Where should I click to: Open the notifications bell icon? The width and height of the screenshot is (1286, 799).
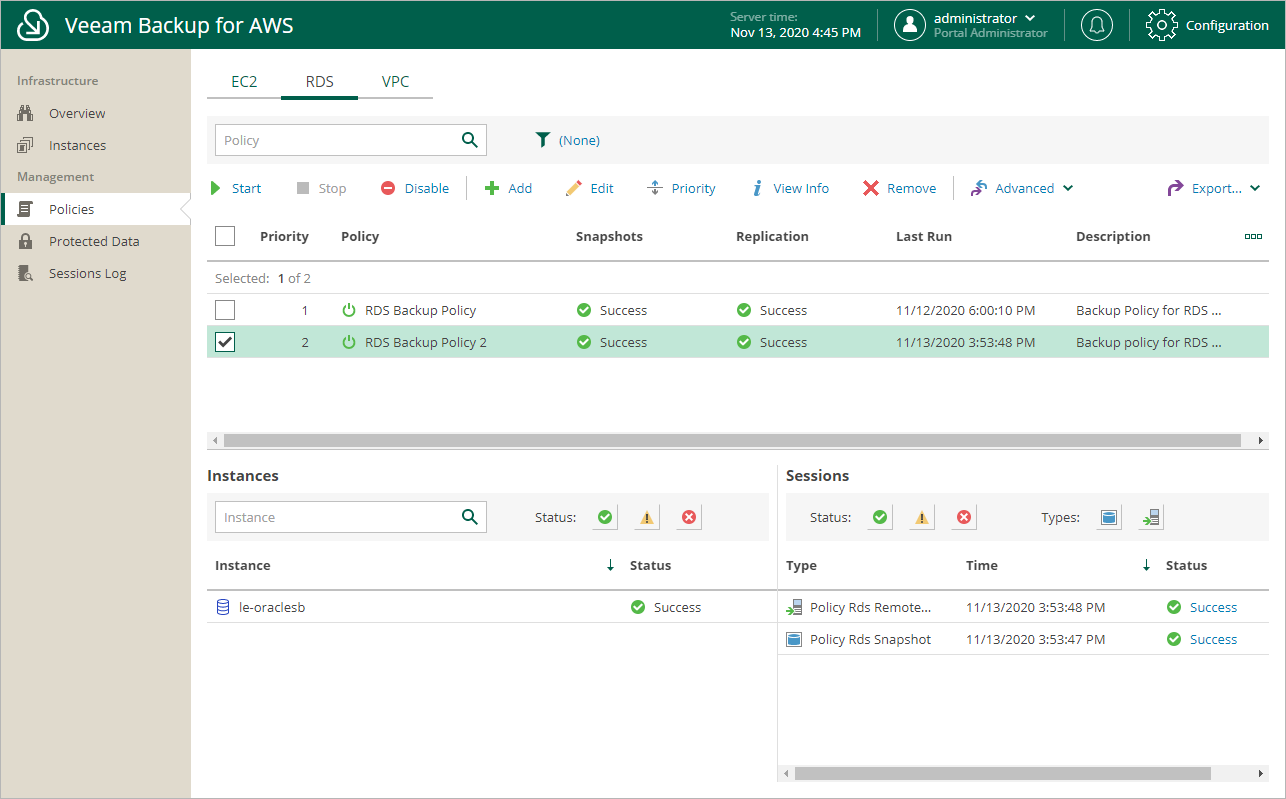coord(1097,25)
